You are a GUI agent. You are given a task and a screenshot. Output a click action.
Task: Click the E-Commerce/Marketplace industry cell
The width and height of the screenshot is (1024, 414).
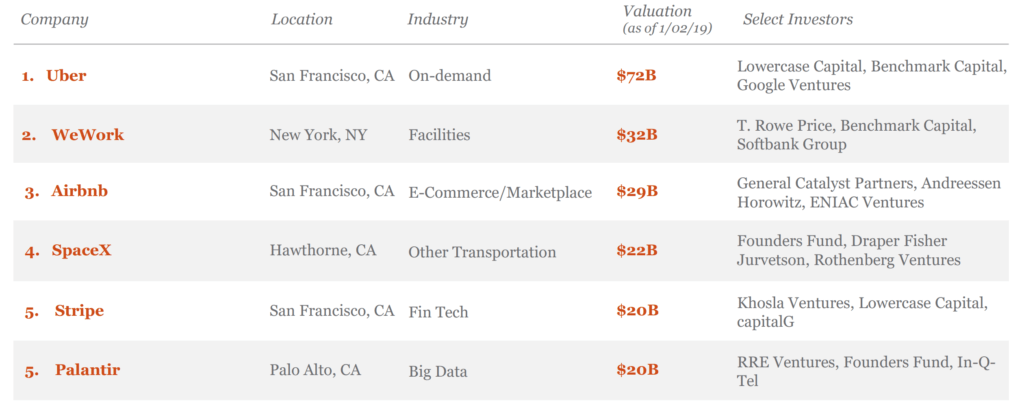(x=500, y=193)
